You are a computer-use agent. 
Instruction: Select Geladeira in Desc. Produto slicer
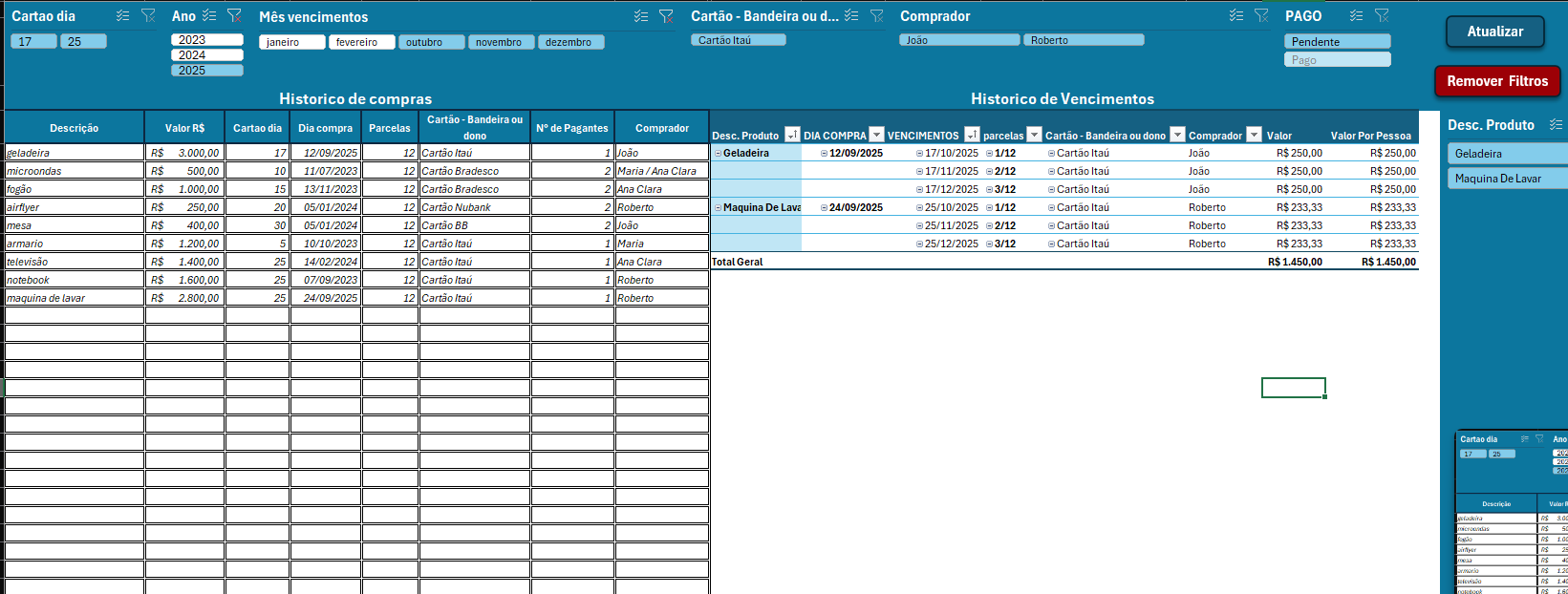[1506, 154]
